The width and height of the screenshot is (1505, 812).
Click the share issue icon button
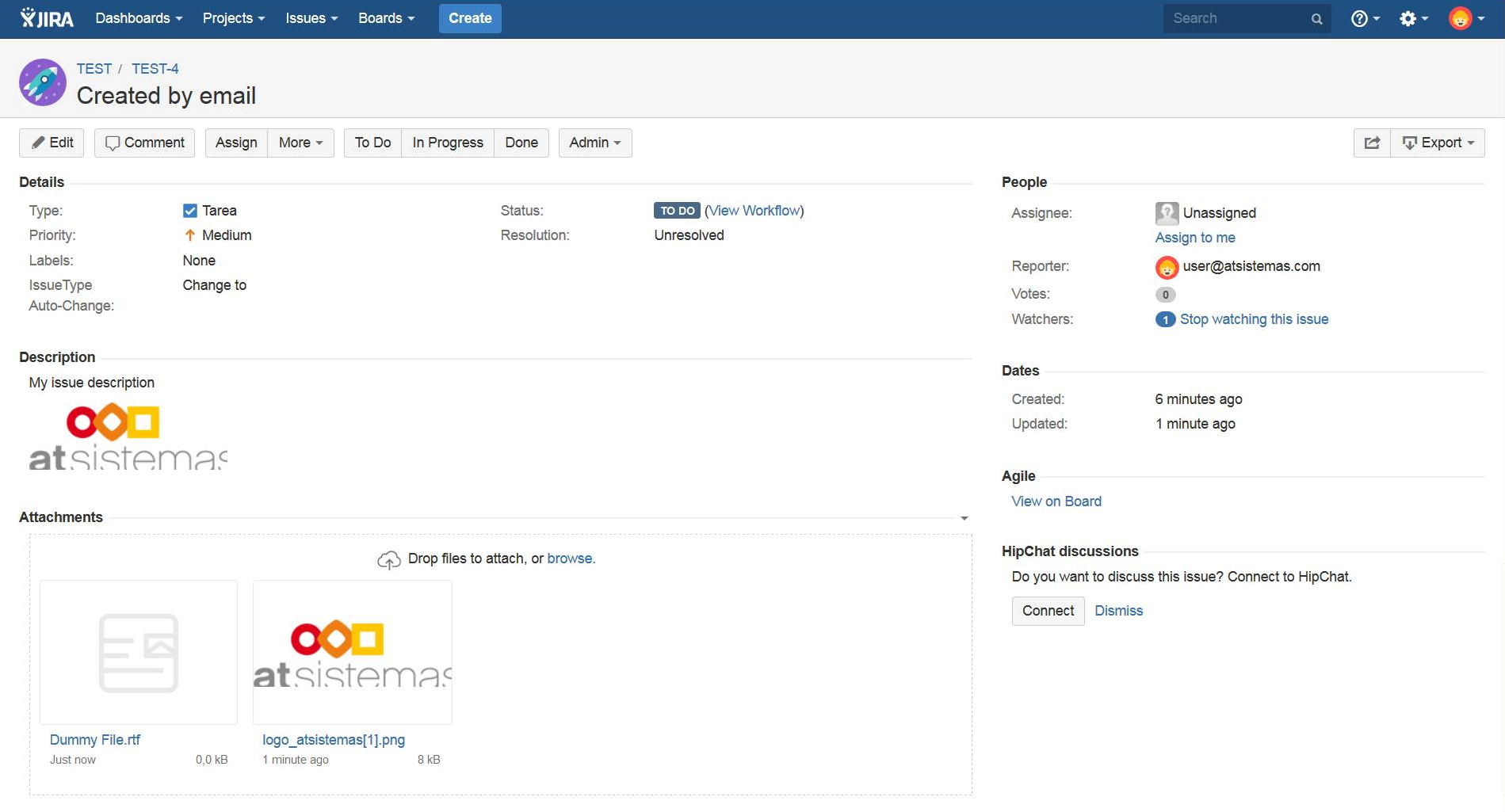[1372, 143]
